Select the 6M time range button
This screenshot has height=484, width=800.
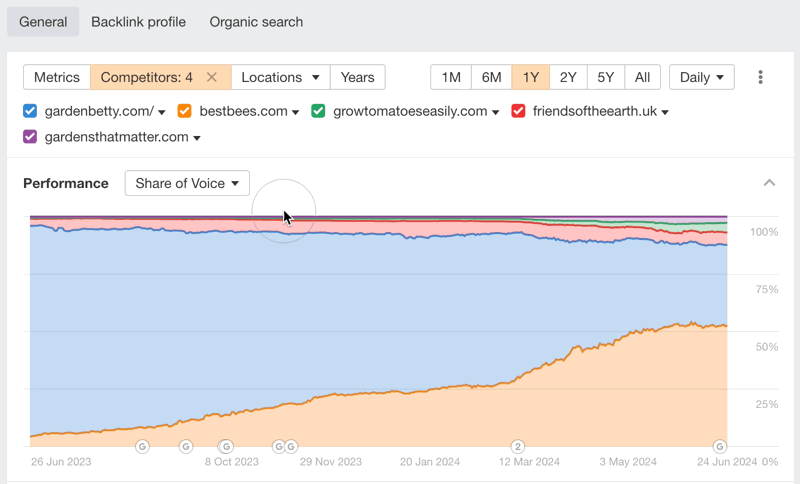(491, 77)
